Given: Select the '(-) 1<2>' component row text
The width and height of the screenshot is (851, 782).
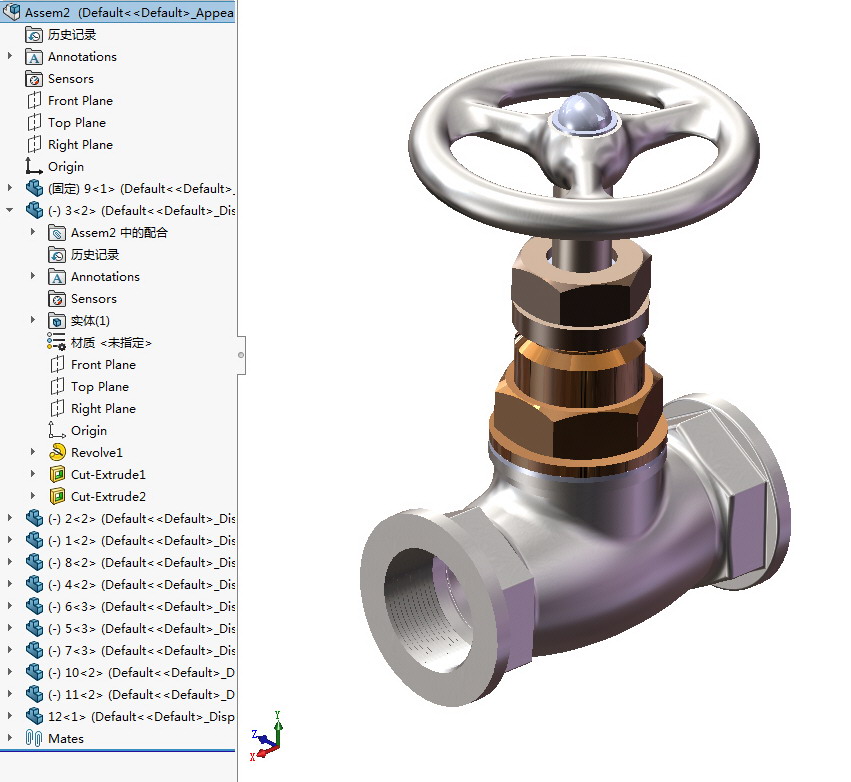Looking at the screenshot, I should [x=141, y=541].
